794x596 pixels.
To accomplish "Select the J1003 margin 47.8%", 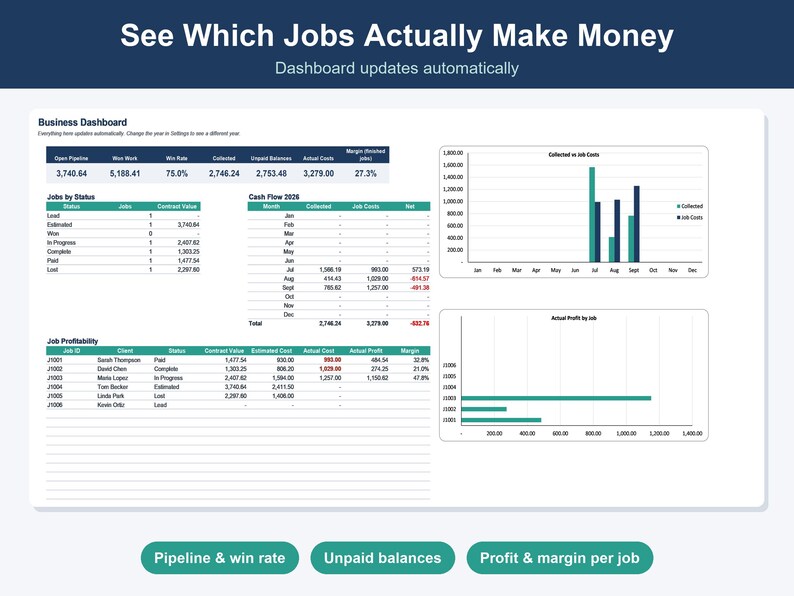I will click(421, 378).
